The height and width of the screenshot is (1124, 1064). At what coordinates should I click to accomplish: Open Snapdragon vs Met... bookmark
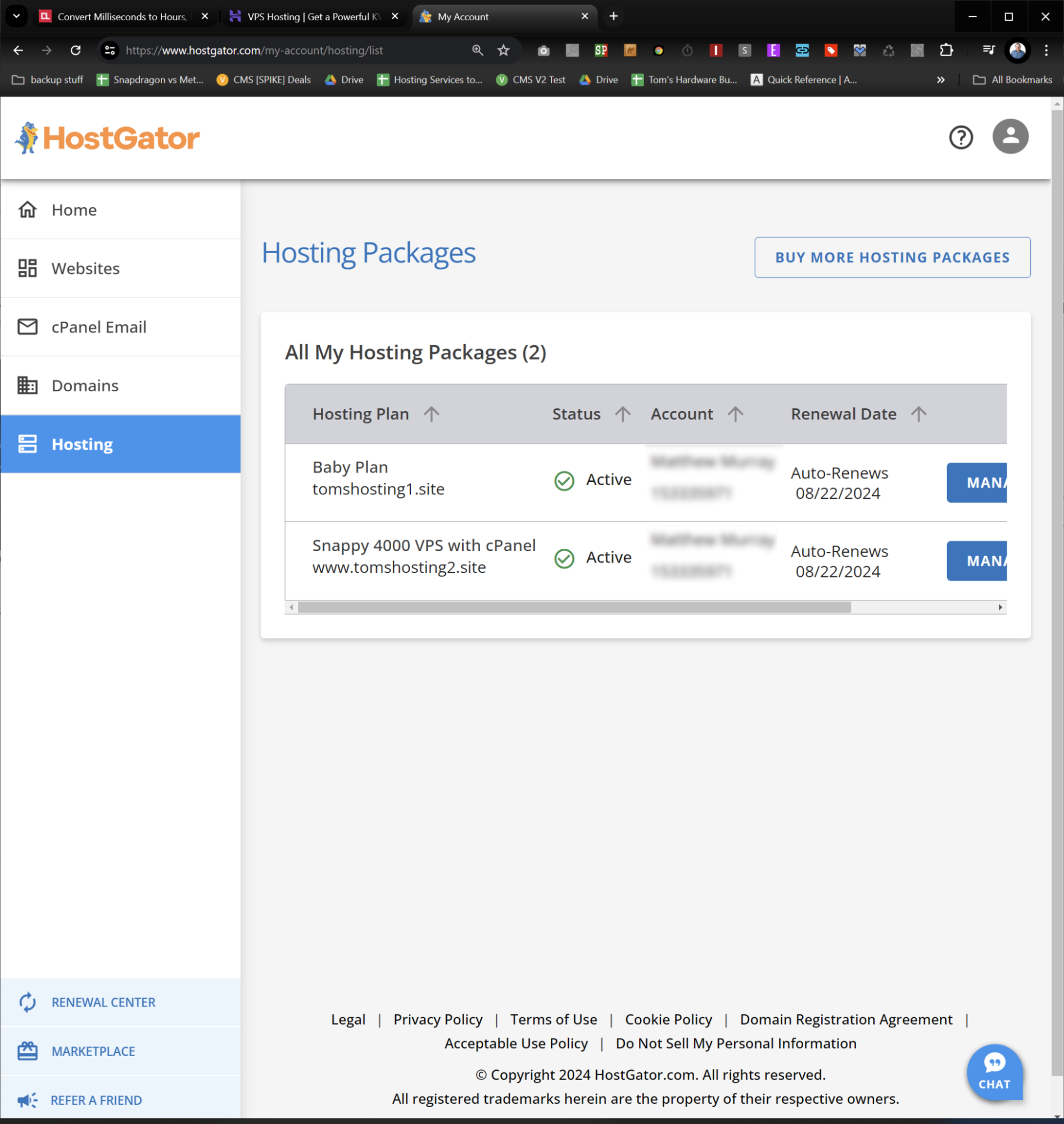point(150,80)
